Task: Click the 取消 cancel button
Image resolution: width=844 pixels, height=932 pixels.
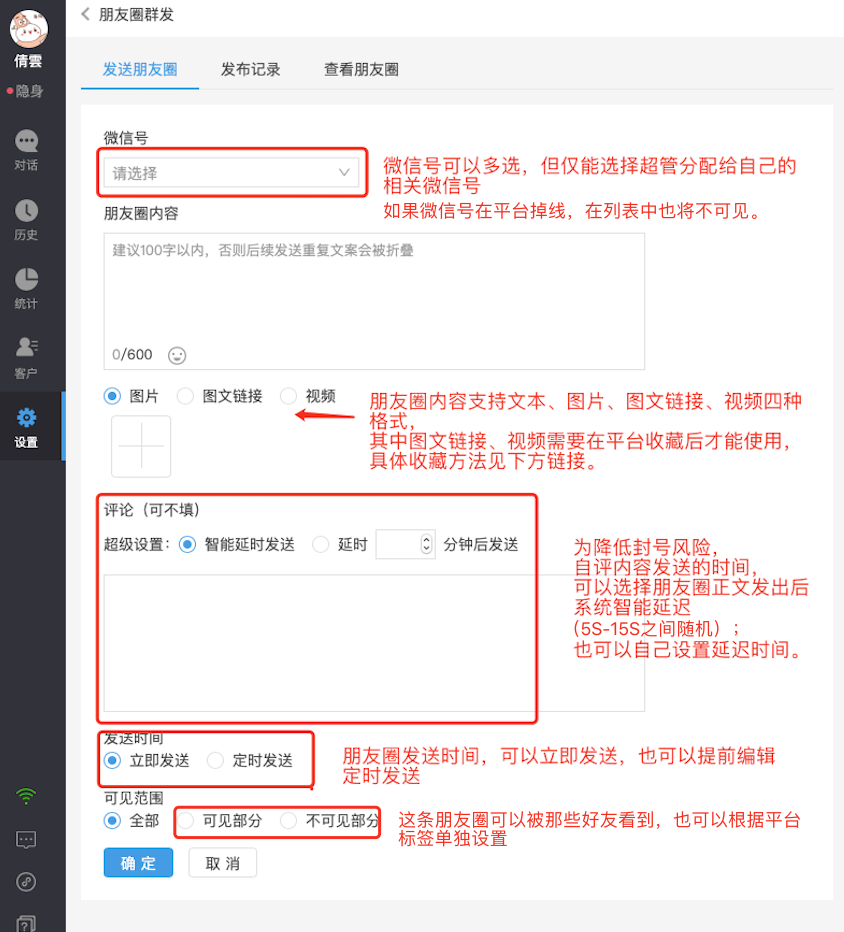Action: pos(223,862)
